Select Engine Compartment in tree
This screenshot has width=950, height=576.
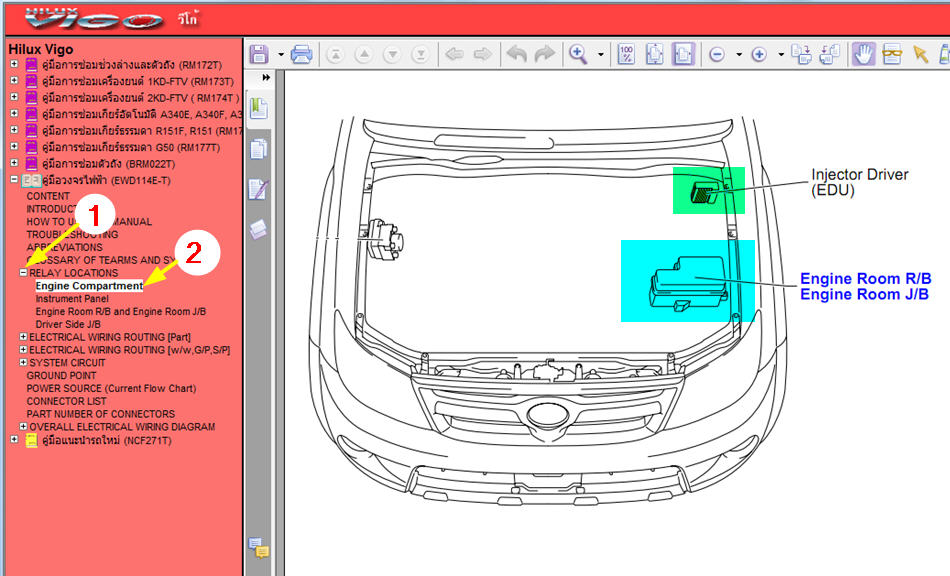coord(89,286)
